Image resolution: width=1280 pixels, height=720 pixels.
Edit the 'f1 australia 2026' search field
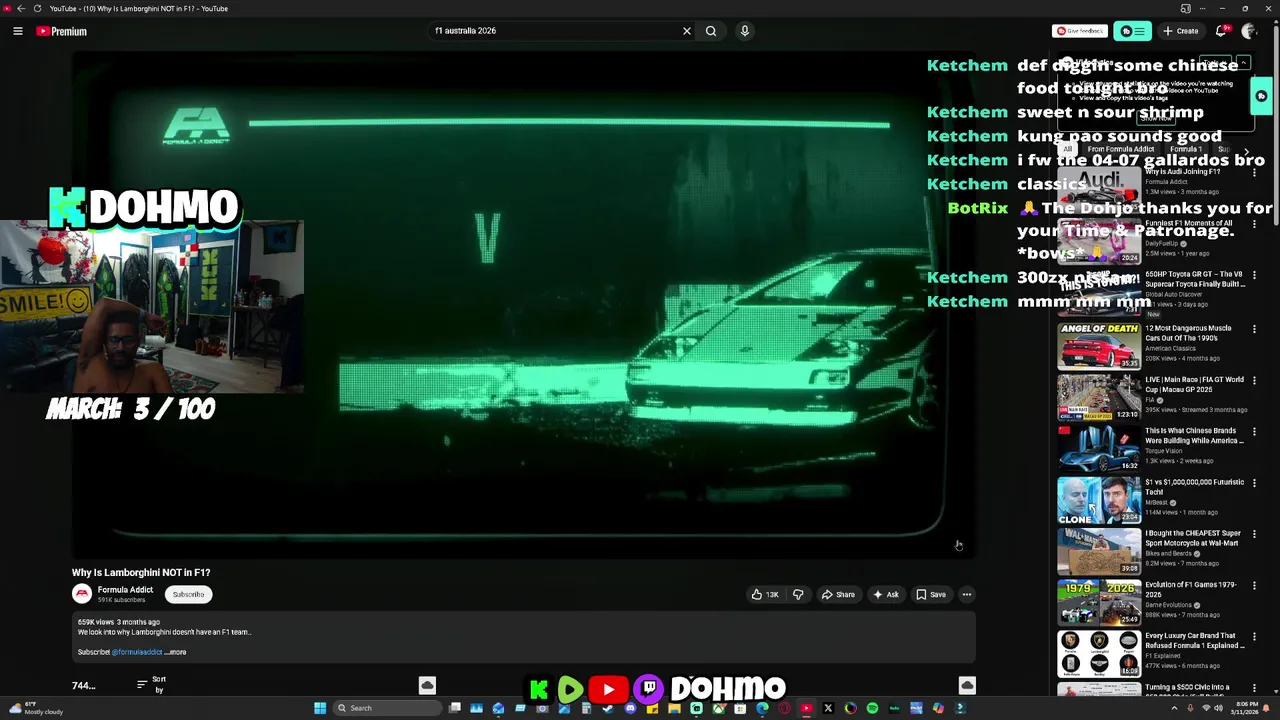[555, 31]
